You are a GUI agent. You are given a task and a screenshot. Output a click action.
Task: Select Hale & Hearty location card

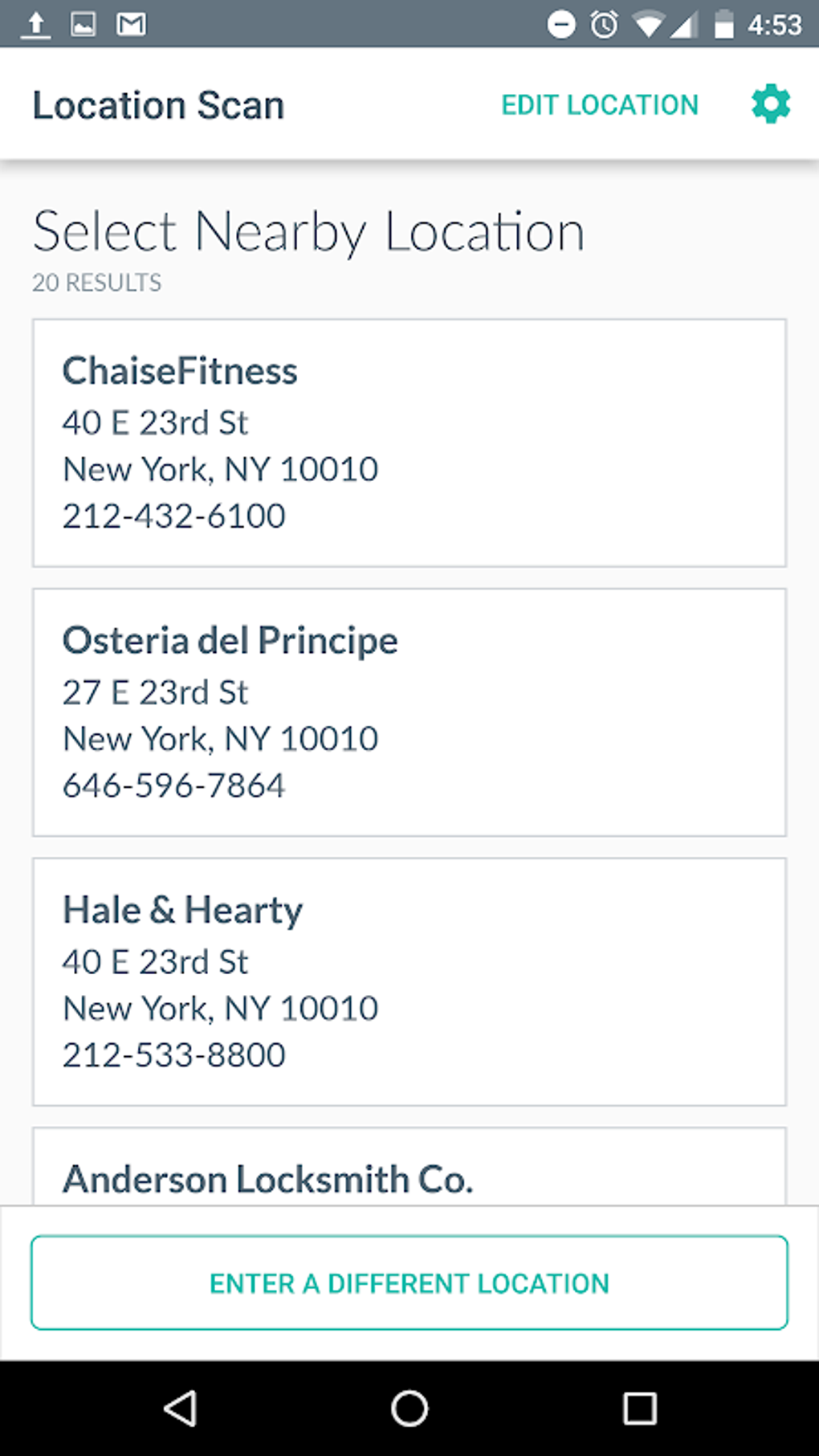pos(409,981)
